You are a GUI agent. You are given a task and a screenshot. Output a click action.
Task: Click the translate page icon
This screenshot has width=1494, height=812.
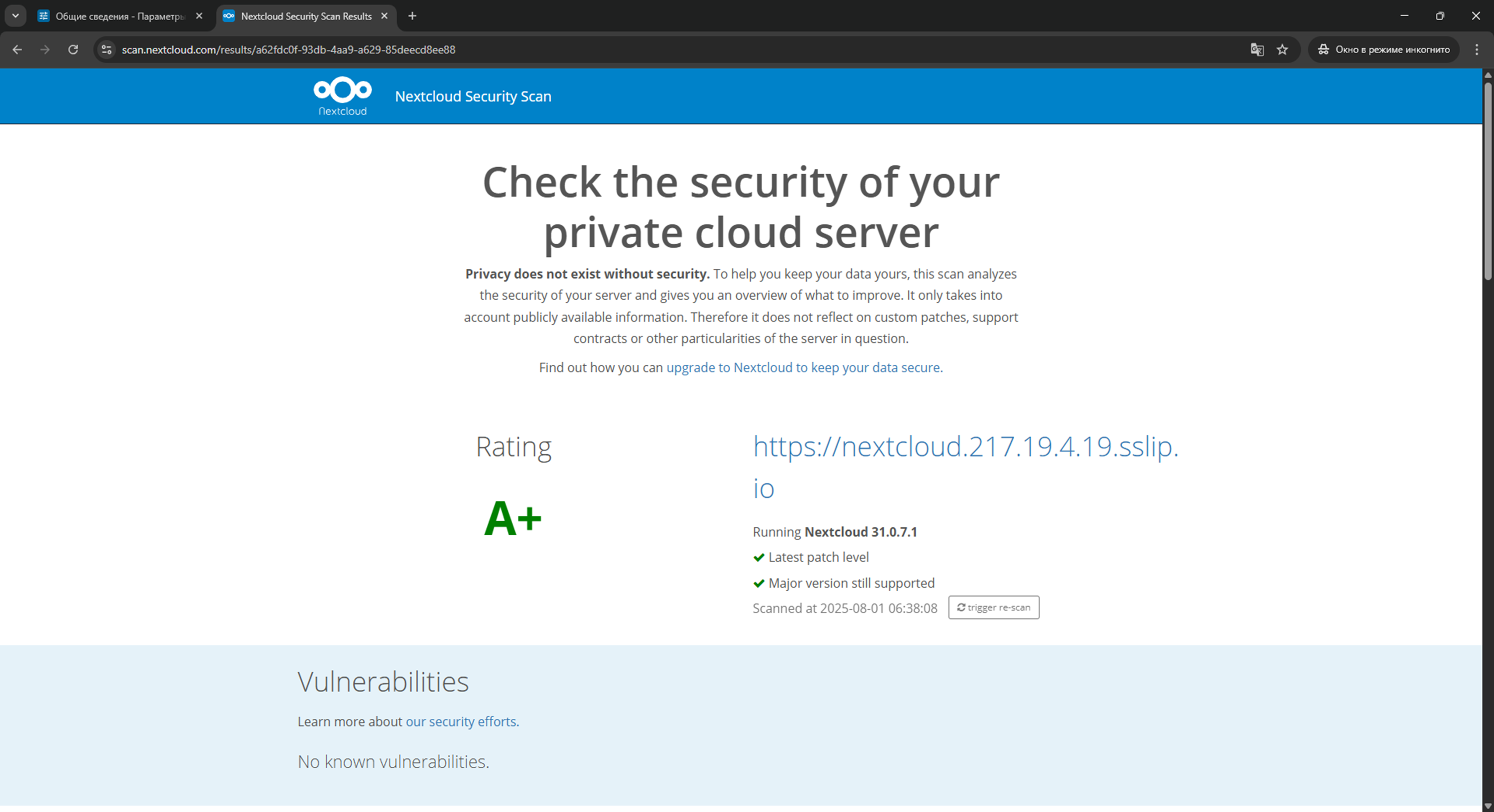1257,50
